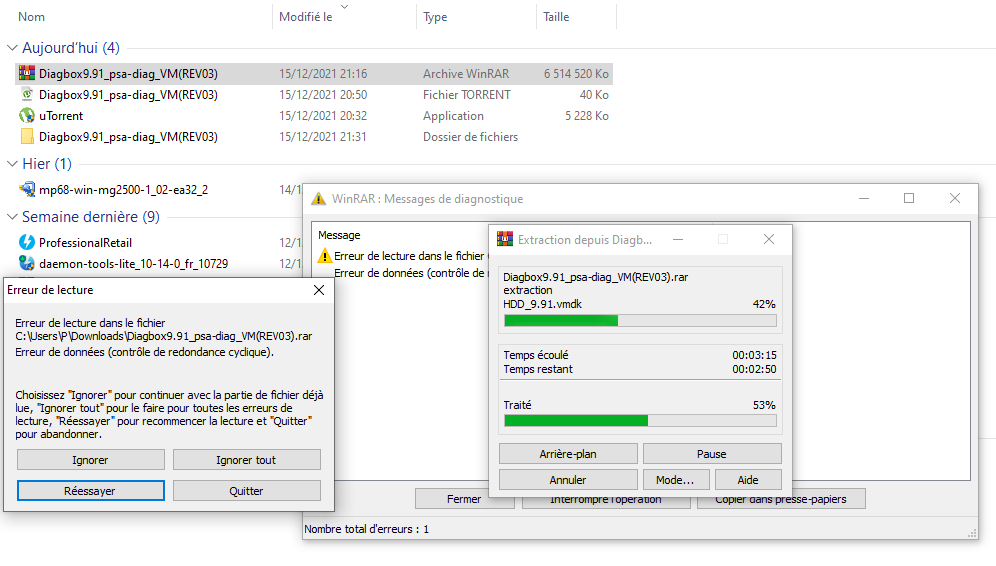Click the WinRAR icon in the Extraction window title
Screen dimensions: 996x566
tap(505, 239)
